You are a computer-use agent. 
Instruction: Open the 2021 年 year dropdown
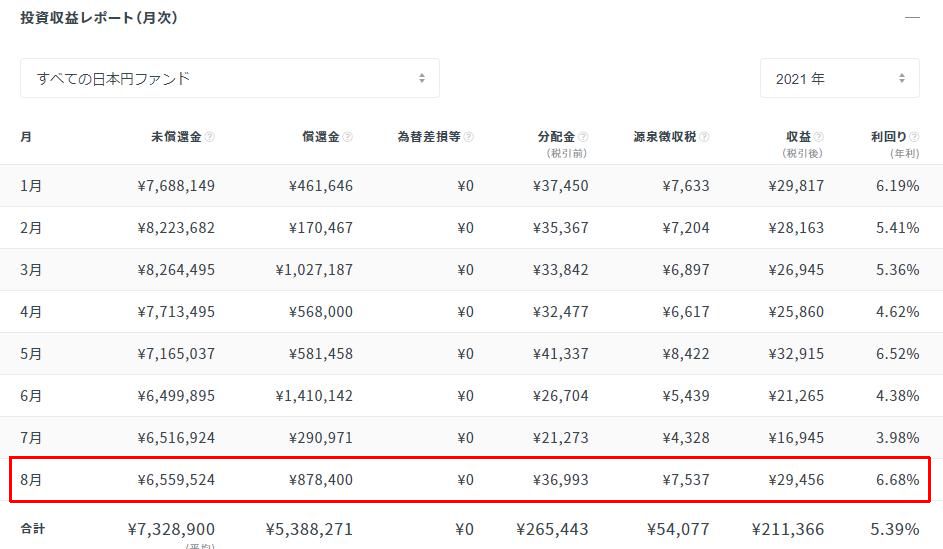click(840, 78)
